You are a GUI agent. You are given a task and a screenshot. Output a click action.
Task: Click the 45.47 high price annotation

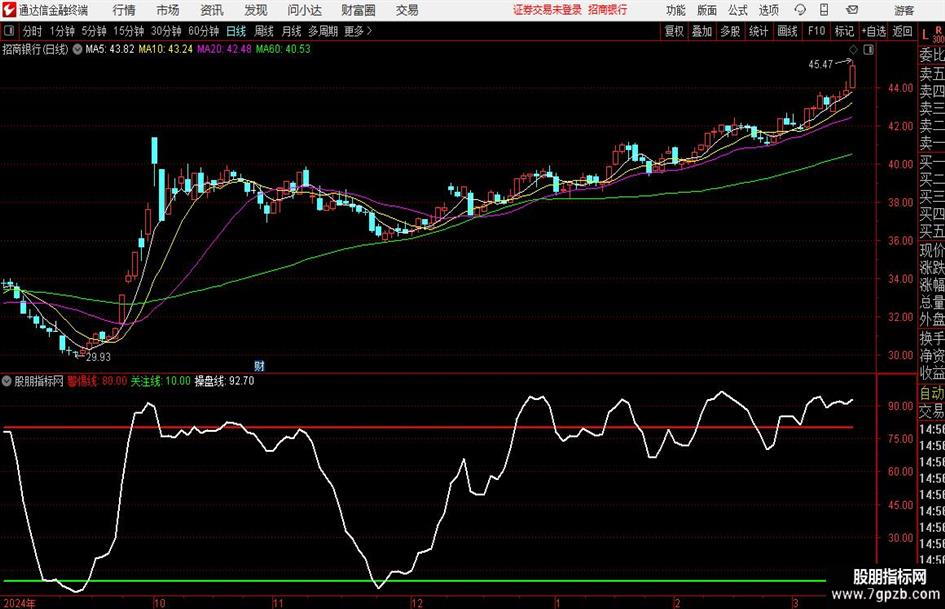pyautogui.click(x=820, y=65)
